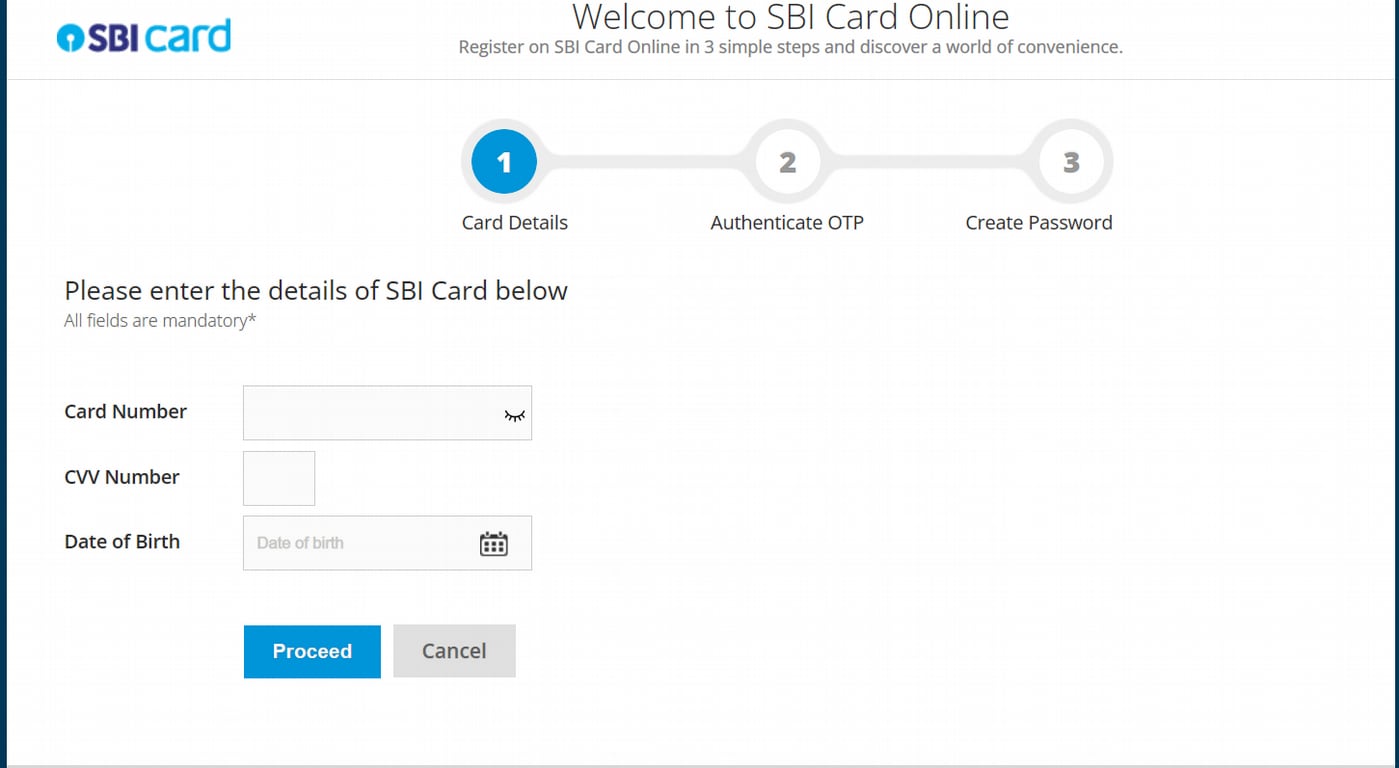Click the SBI Card logo
The image size is (1399, 768).
coord(144,35)
